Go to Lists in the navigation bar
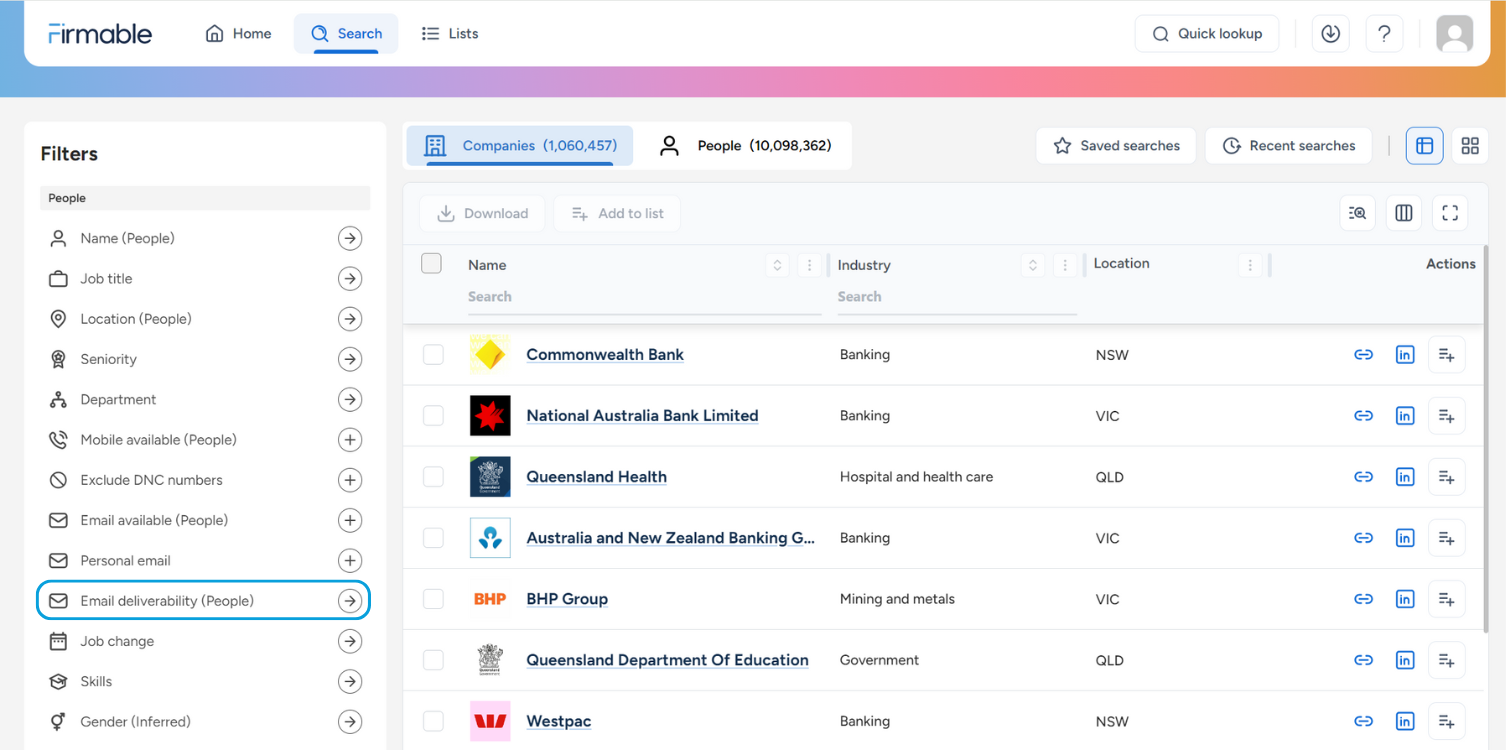 click(x=449, y=33)
